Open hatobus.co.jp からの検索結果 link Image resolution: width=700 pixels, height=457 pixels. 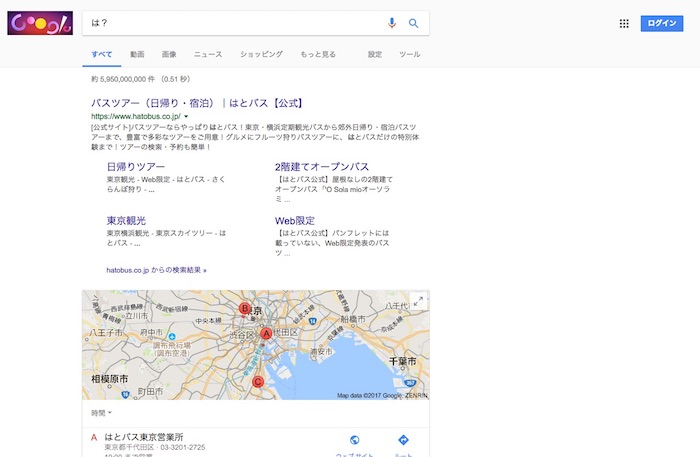click(156, 270)
